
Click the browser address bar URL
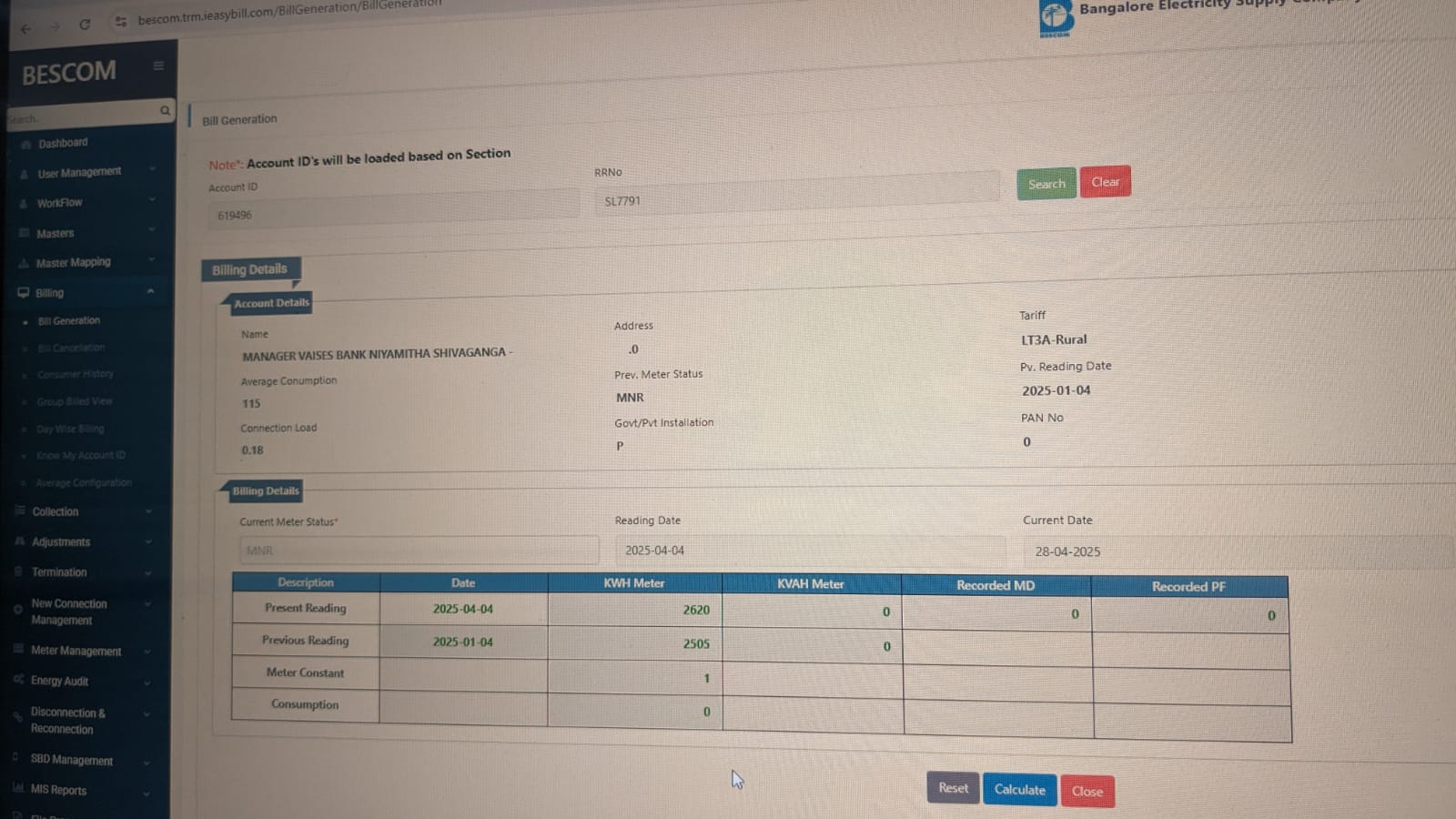point(289,13)
